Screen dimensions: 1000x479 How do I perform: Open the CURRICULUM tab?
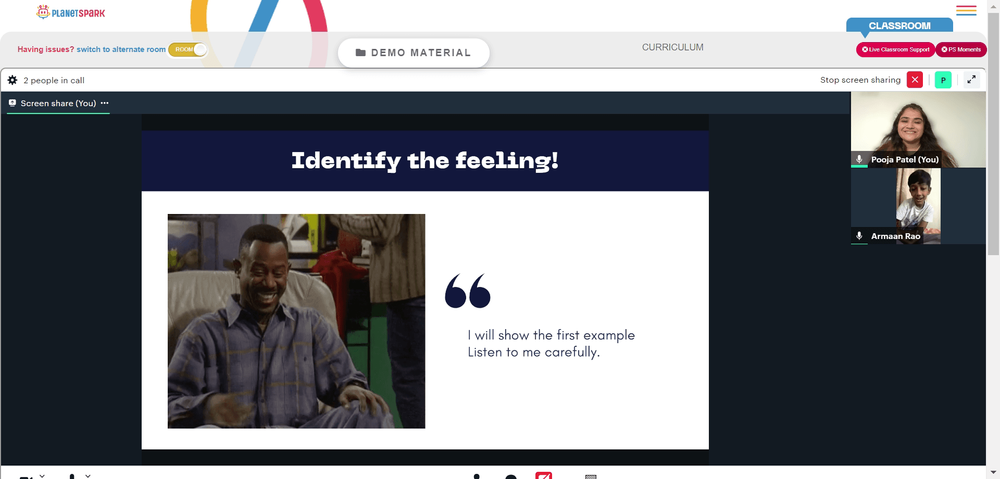(672, 47)
